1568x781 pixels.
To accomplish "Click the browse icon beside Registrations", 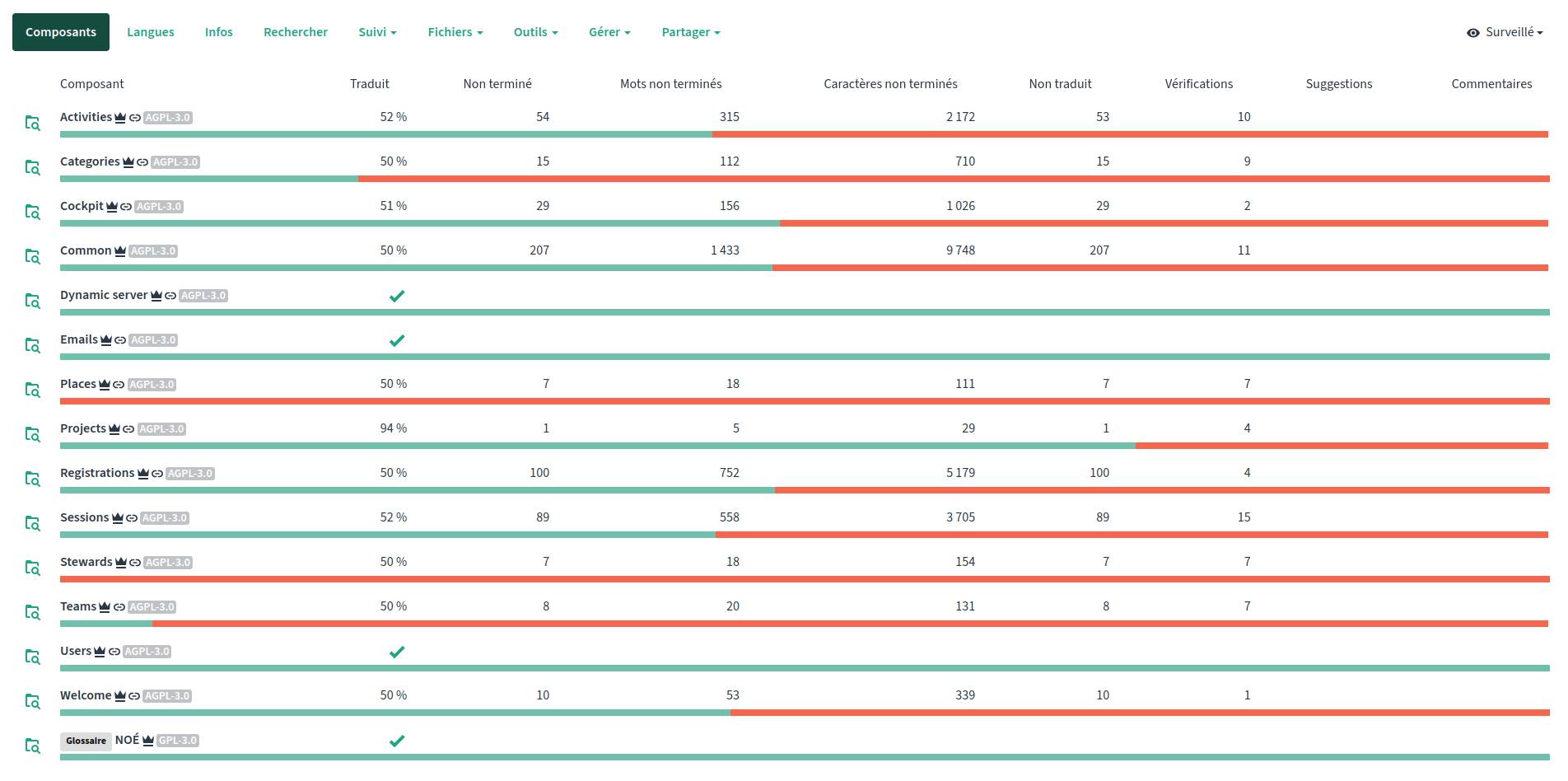I will 32,479.
